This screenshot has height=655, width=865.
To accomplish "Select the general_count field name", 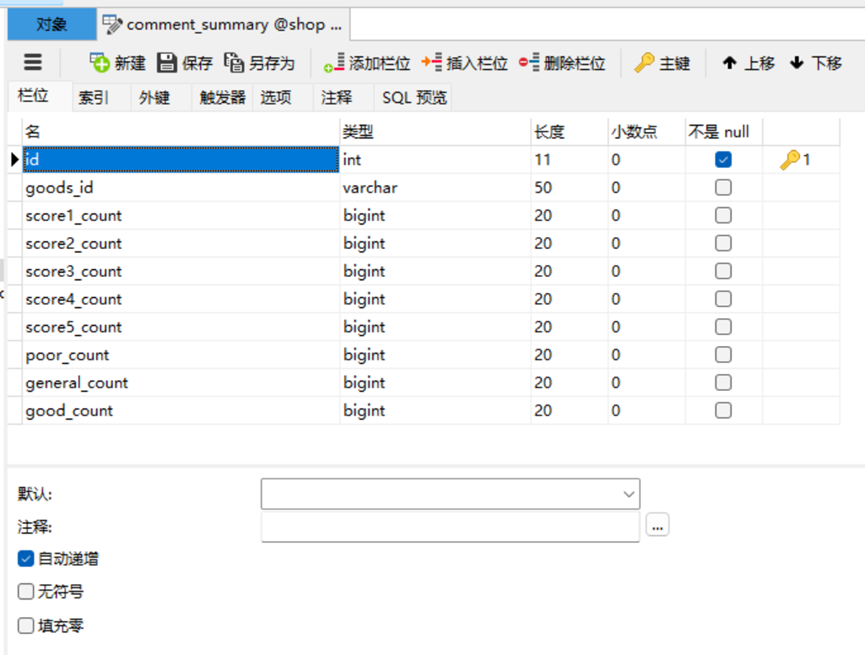I will click(x=181, y=382).
